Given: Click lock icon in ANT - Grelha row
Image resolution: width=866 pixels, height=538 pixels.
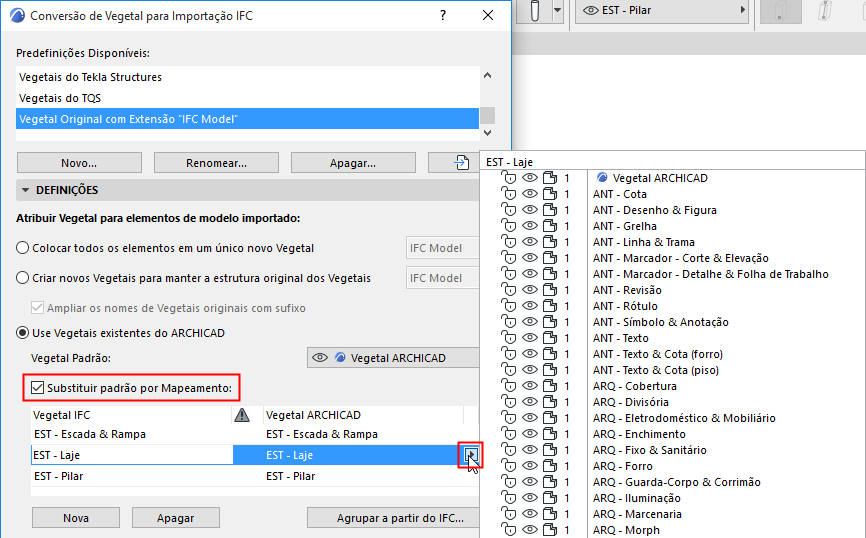Looking at the screenshot, I should click(x=509, y=226).
